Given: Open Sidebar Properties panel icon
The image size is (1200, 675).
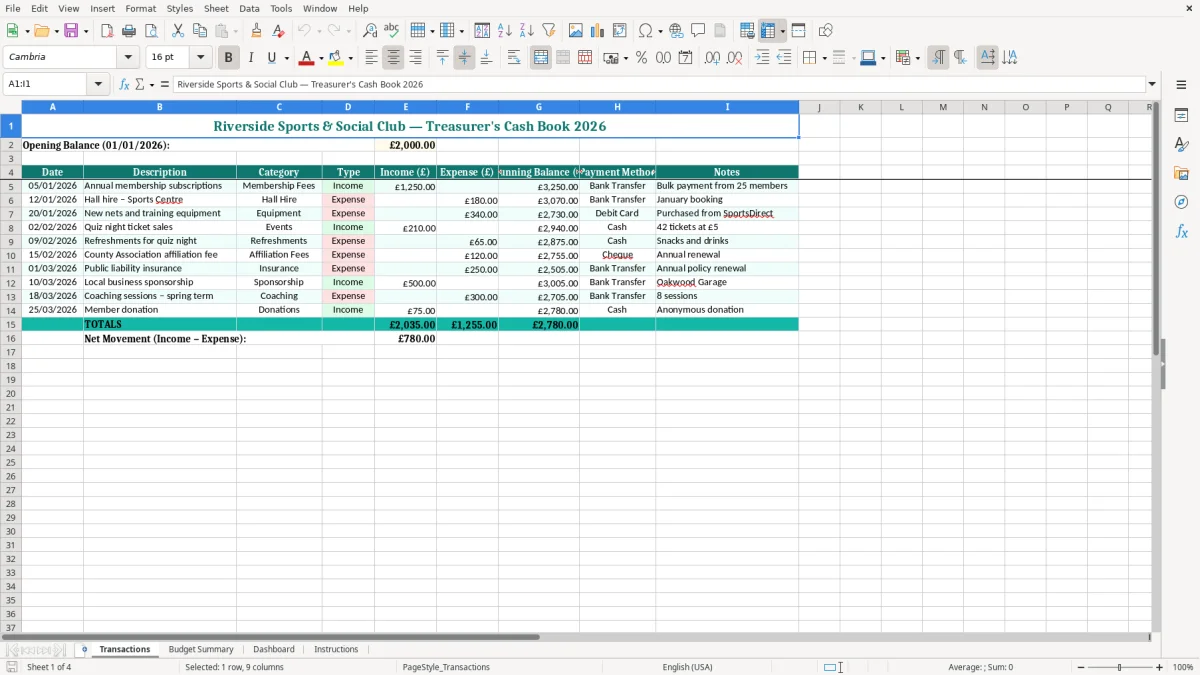Looking at the screenshot, I should point(1181,116).
